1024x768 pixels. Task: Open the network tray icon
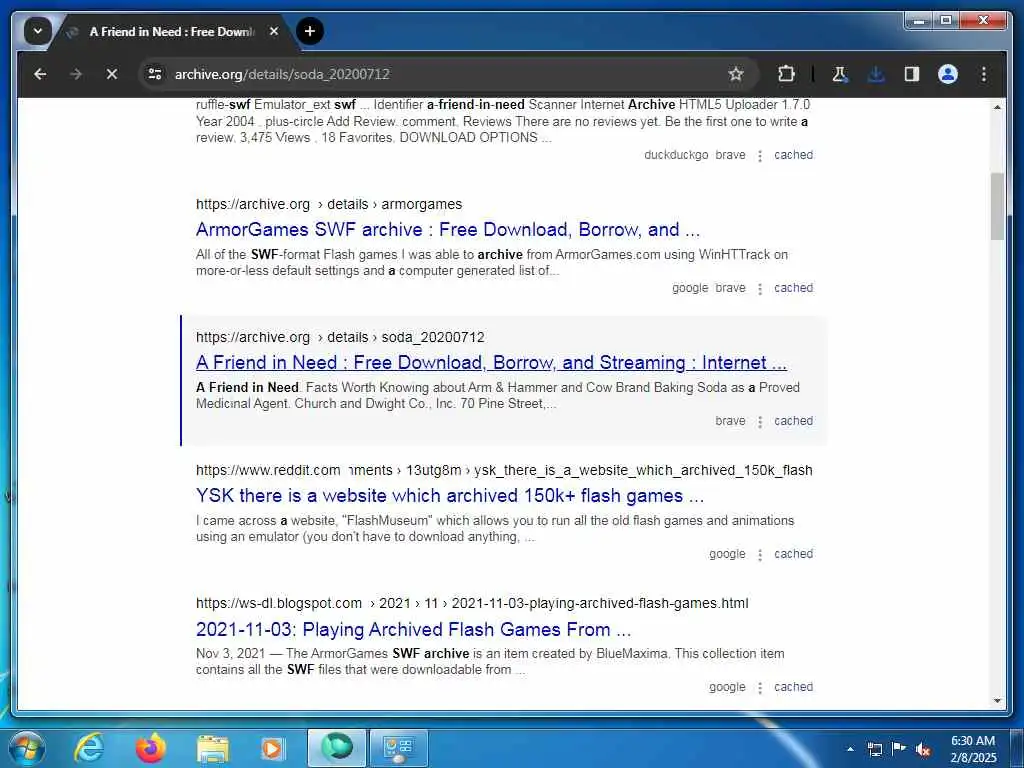[x=874, y=749]
